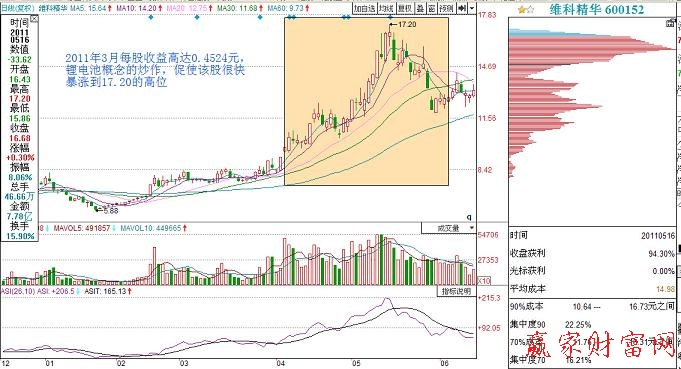Click the 维科精华 600152 stock title

coord(597,10)
